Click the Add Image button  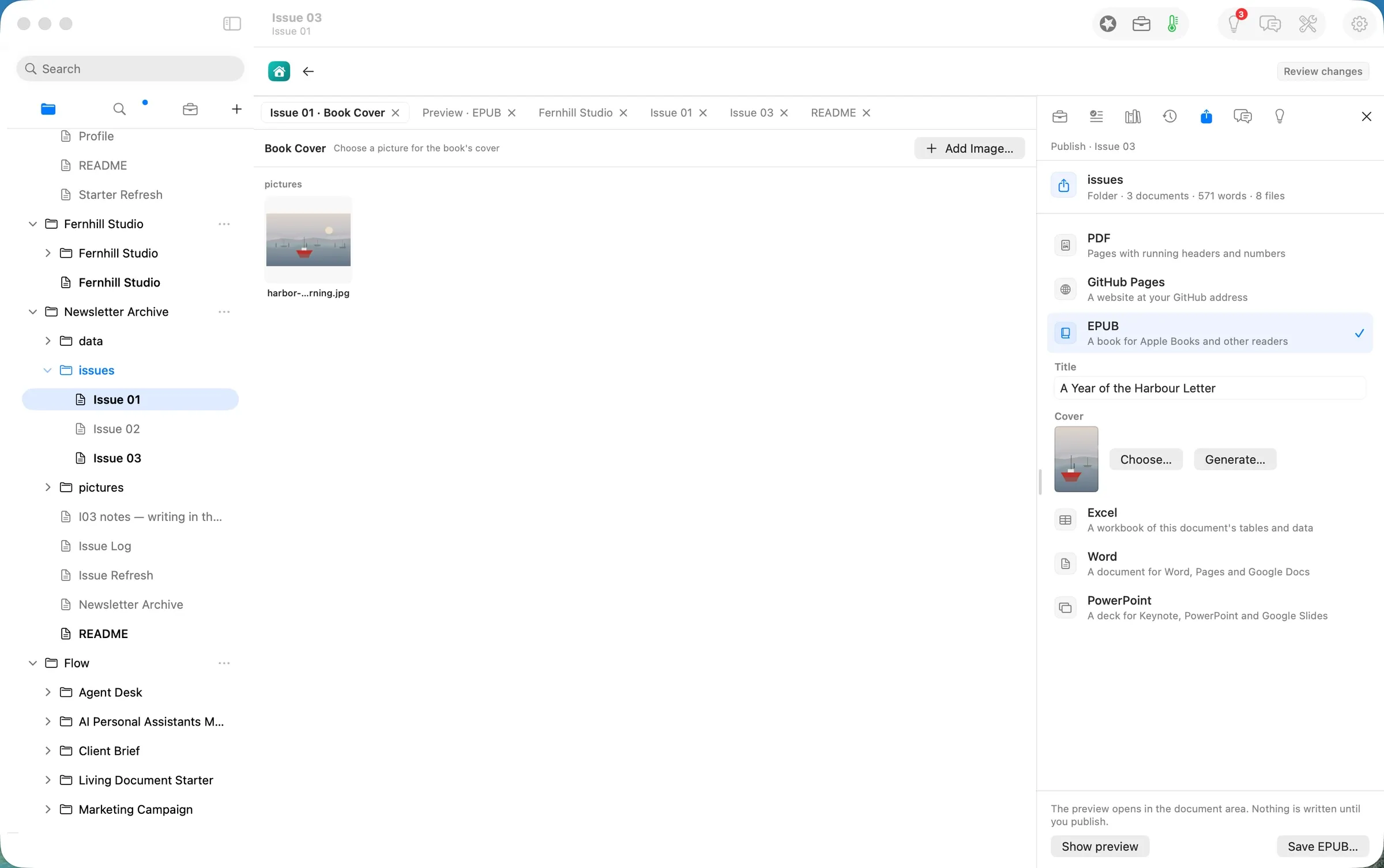tap(969, 148)
